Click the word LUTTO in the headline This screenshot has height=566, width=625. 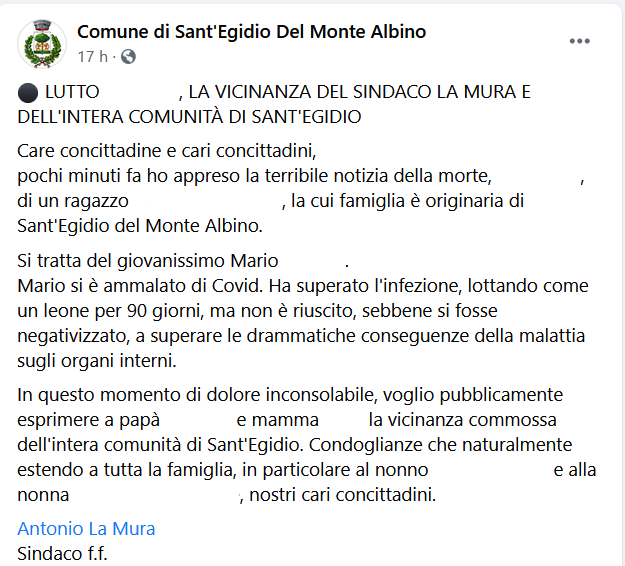[x=72, y=93]
